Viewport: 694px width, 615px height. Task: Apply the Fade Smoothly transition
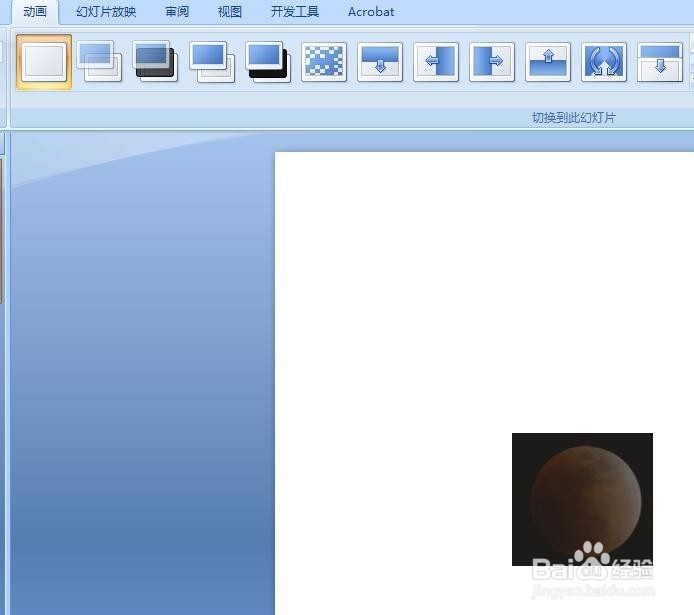[x=99, y=62]
